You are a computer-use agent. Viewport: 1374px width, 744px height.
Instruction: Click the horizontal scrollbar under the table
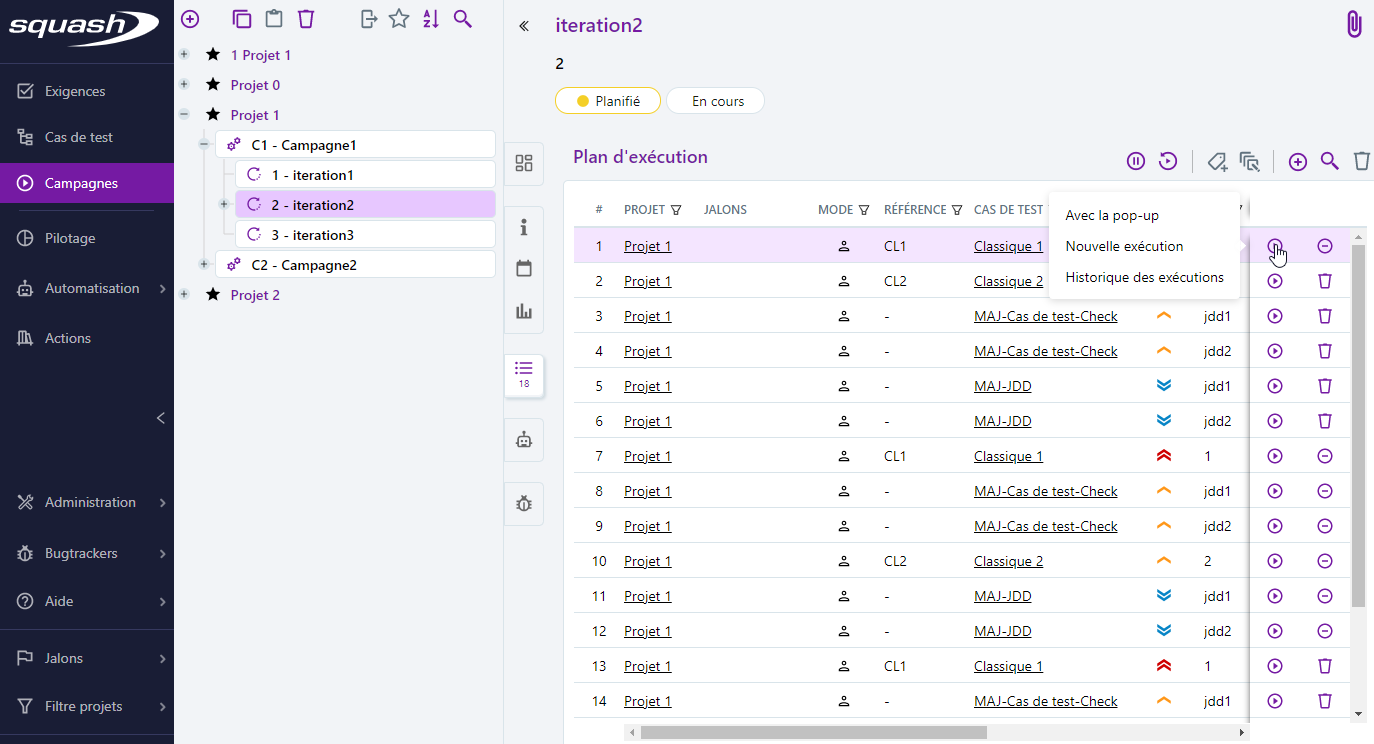[x=813, y=732]
